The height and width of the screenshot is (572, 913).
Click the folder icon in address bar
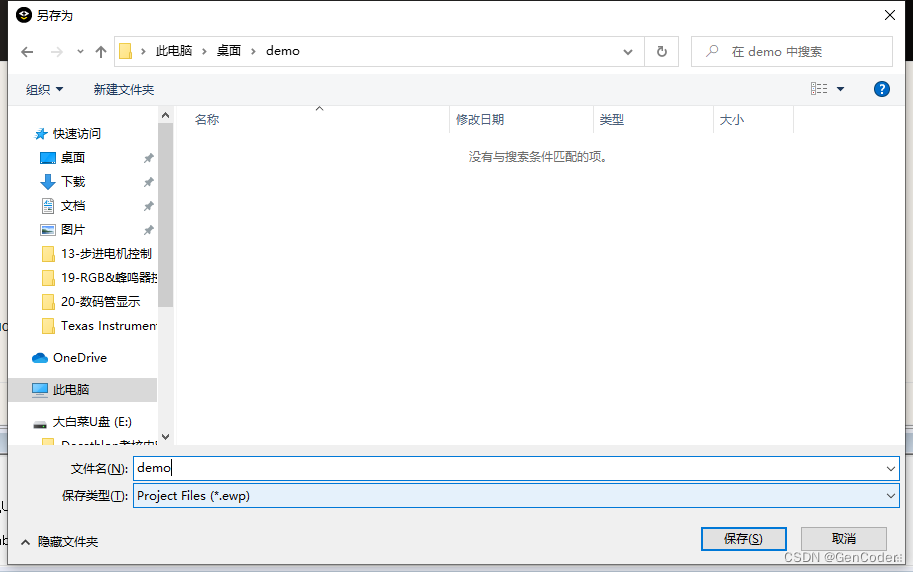125,51
